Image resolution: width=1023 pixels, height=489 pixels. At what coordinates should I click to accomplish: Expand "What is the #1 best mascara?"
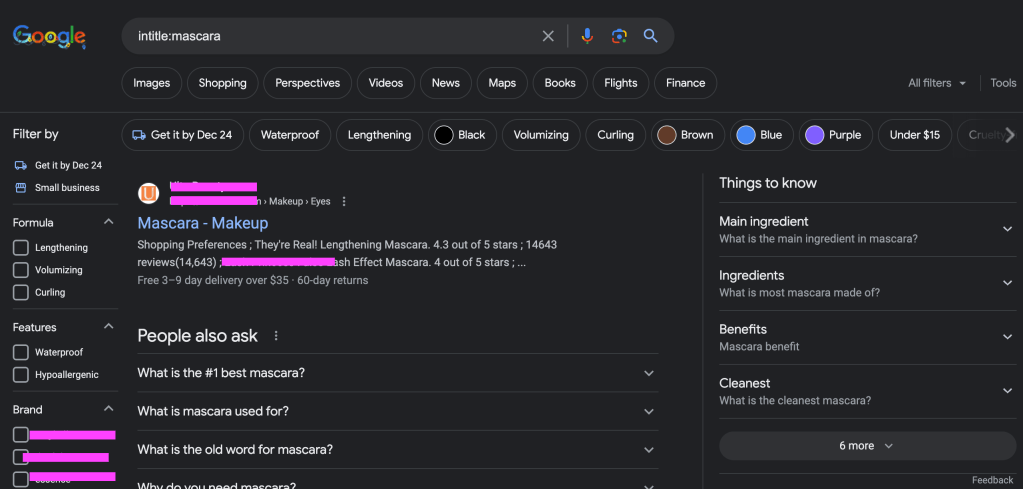click(397, 373)
